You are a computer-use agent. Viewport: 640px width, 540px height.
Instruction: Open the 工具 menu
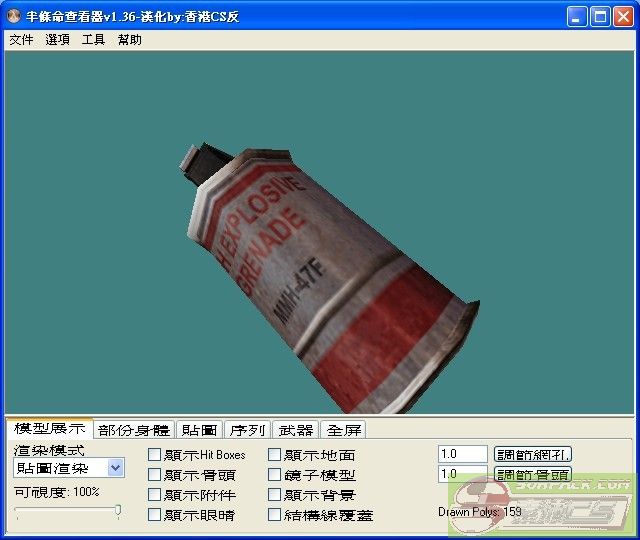point(93,40)
